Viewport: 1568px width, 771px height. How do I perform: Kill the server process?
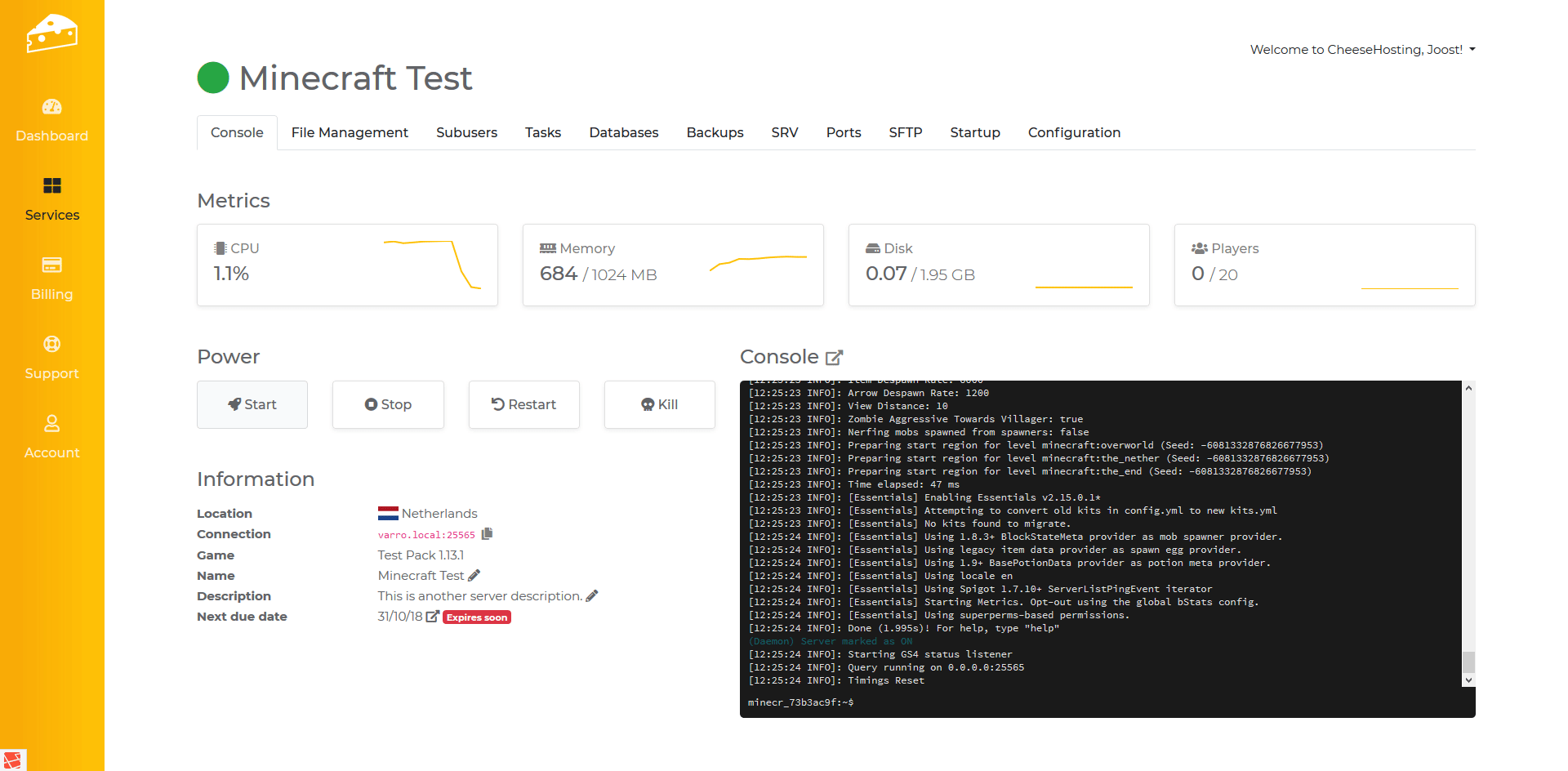tap(659, 404)
